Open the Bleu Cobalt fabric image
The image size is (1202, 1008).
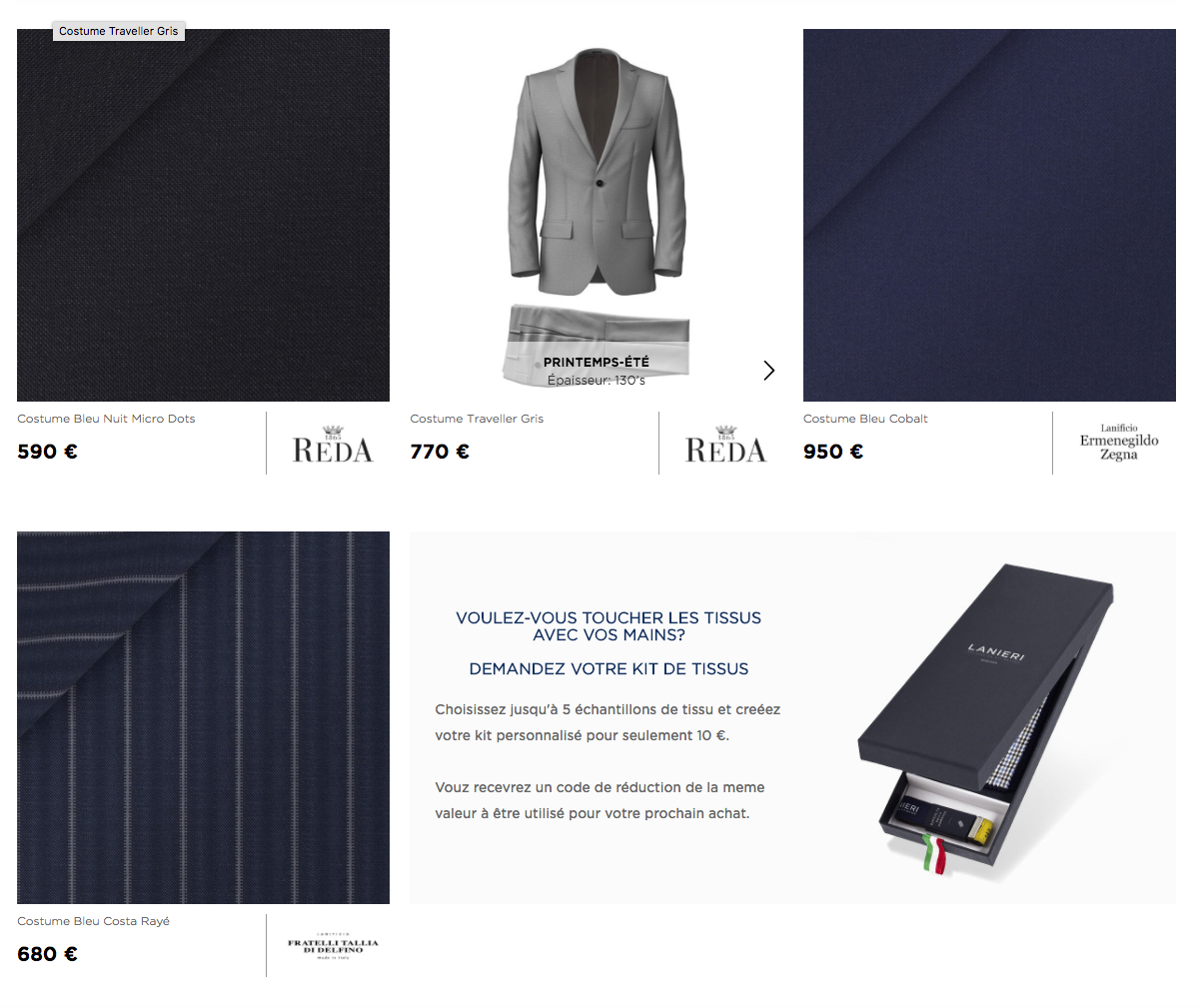(989, 215)
